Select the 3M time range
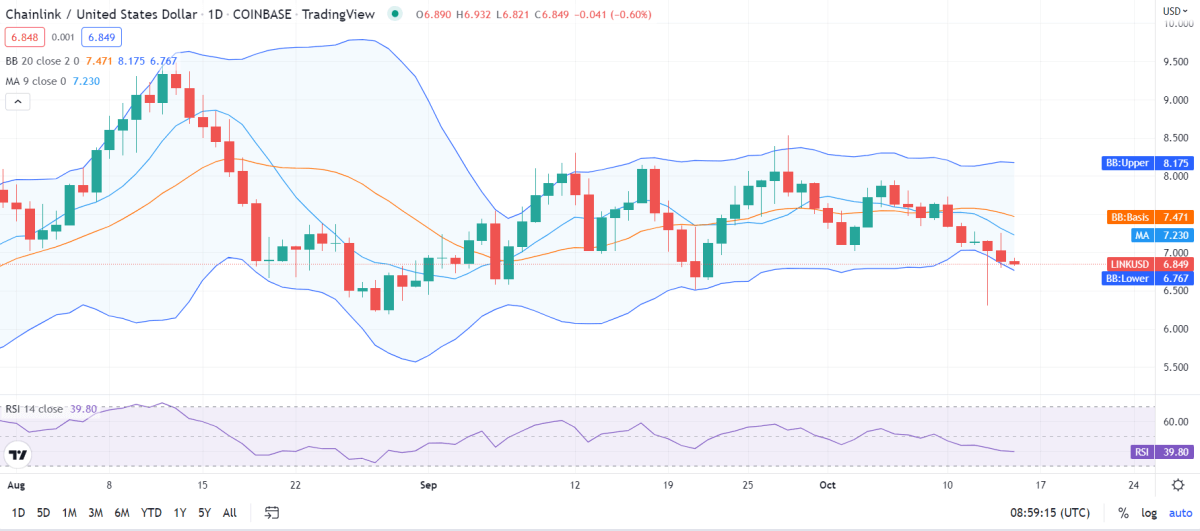The height and width of the screenshot is (531, 1200). (96, 512)
